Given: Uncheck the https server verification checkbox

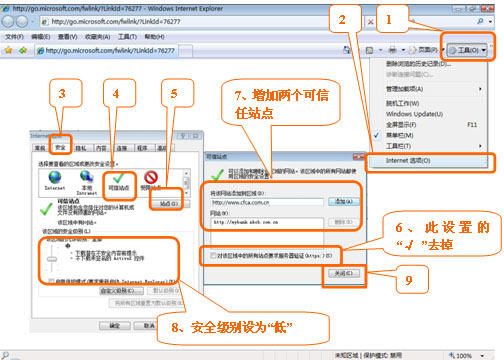Looking at the screenshot, I should point(213,256).
